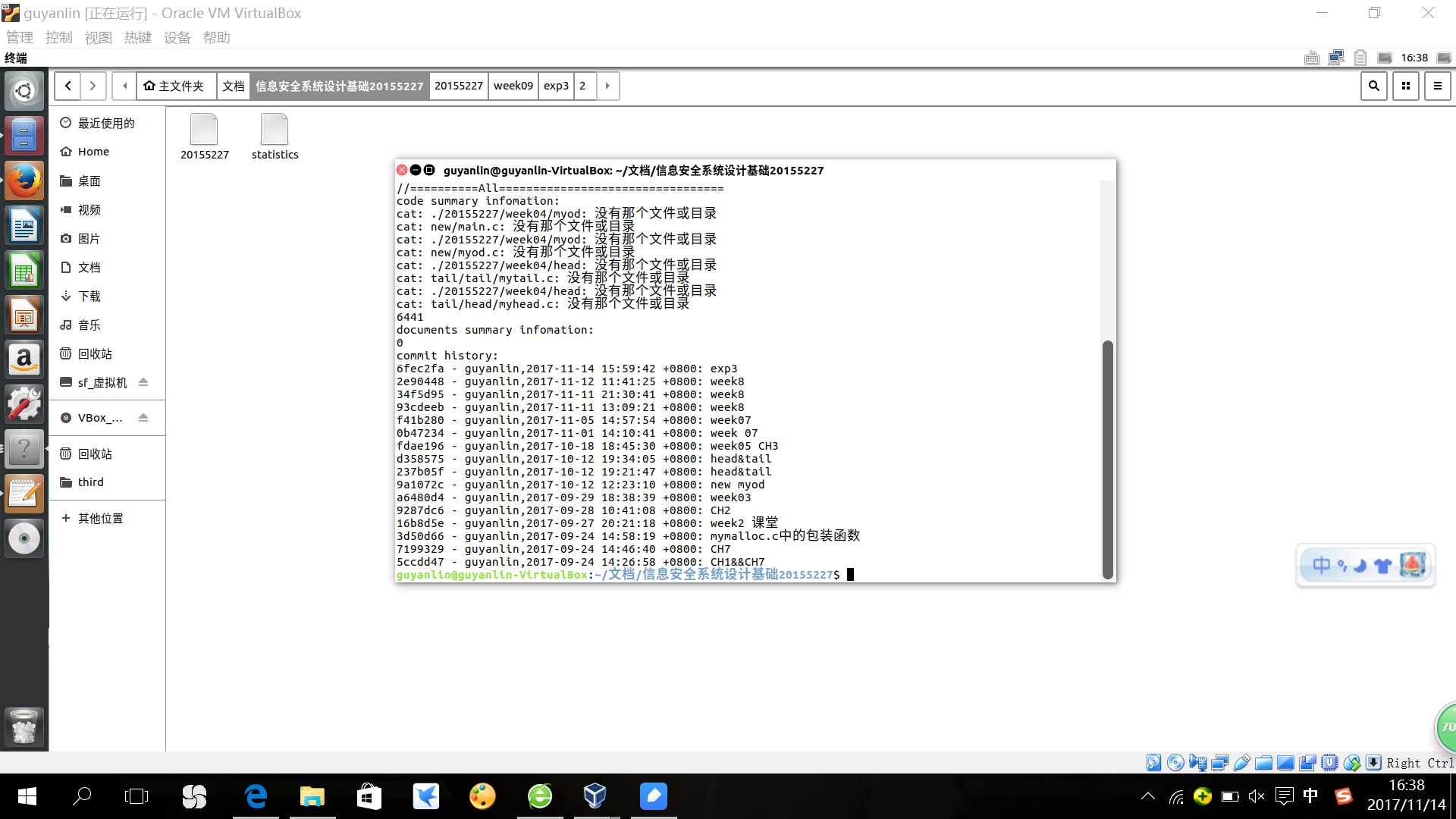The height and width of the screenshot is (819, 1456).
Task: Open Trash in launcher
Action: [24, 727]
